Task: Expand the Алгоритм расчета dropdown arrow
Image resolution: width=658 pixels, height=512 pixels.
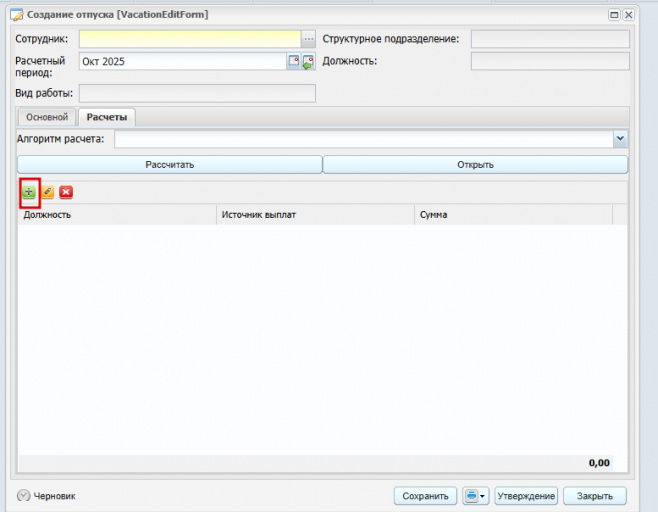Action: pyautogui.click(x=620, y=139)
